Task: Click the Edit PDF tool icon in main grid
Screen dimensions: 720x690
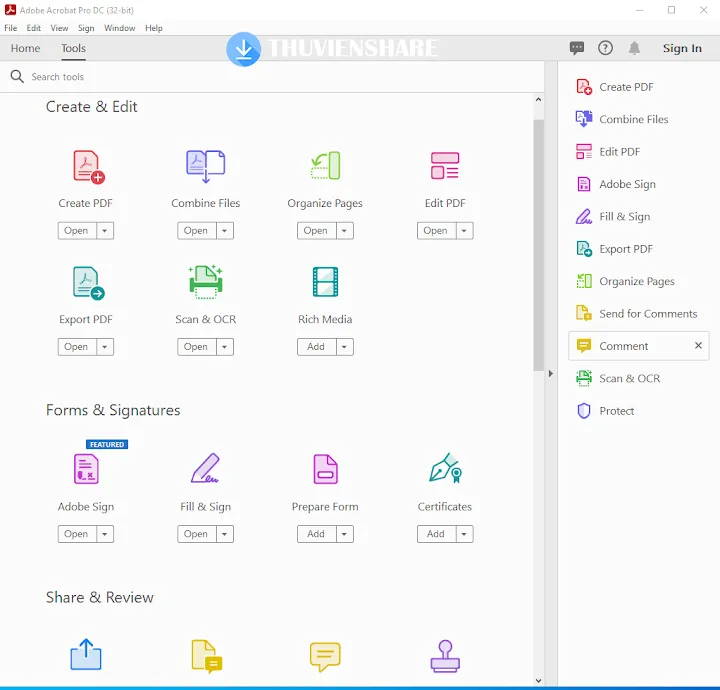Action: [x=444, y=166]
